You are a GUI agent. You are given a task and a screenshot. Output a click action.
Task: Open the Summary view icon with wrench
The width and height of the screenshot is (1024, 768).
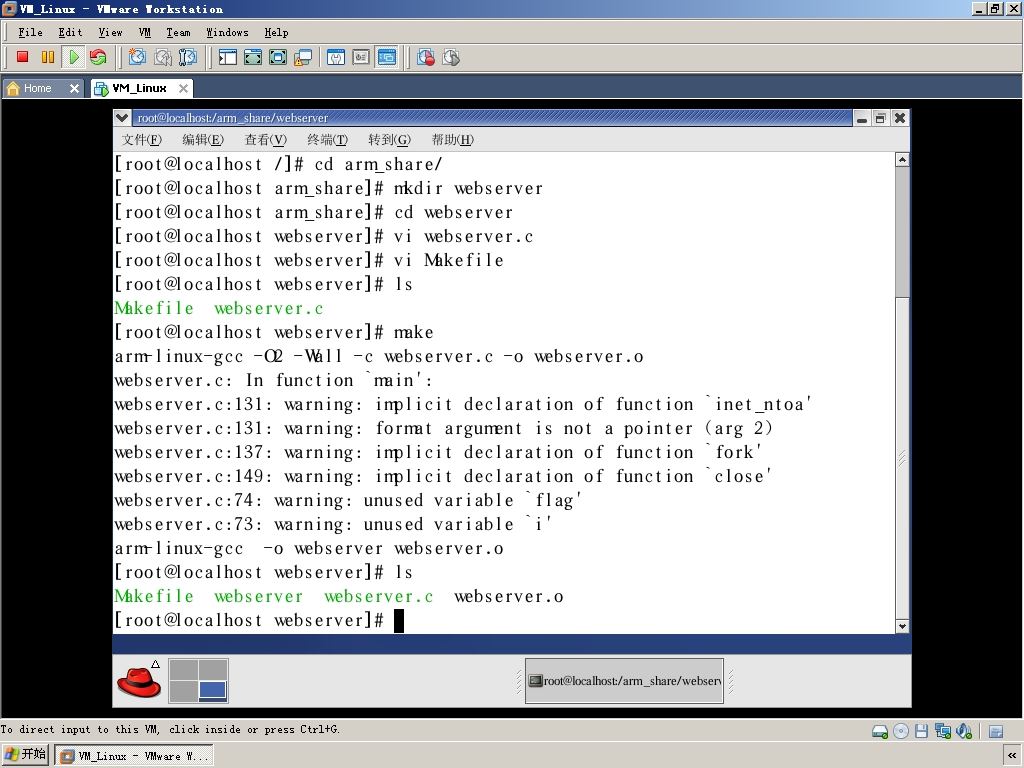[336, 57]
